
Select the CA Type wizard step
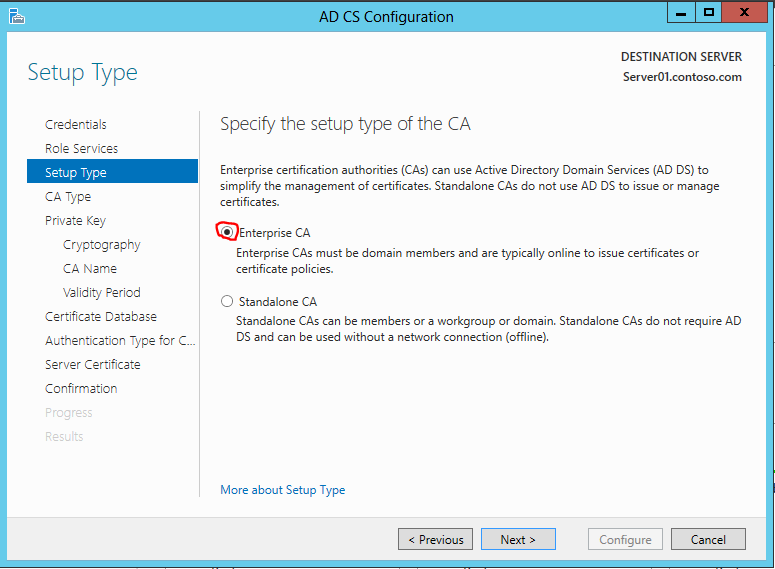[x=68, y=196]
